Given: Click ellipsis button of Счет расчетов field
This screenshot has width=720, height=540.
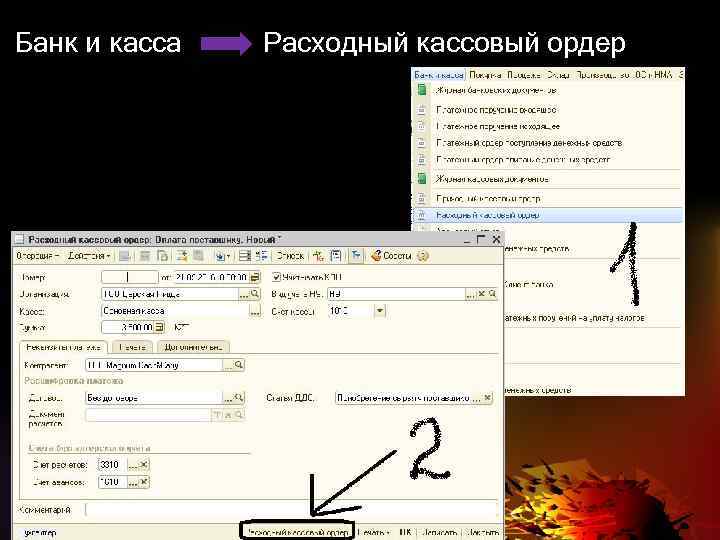Looking at the screenshot, I should (133, 465).
